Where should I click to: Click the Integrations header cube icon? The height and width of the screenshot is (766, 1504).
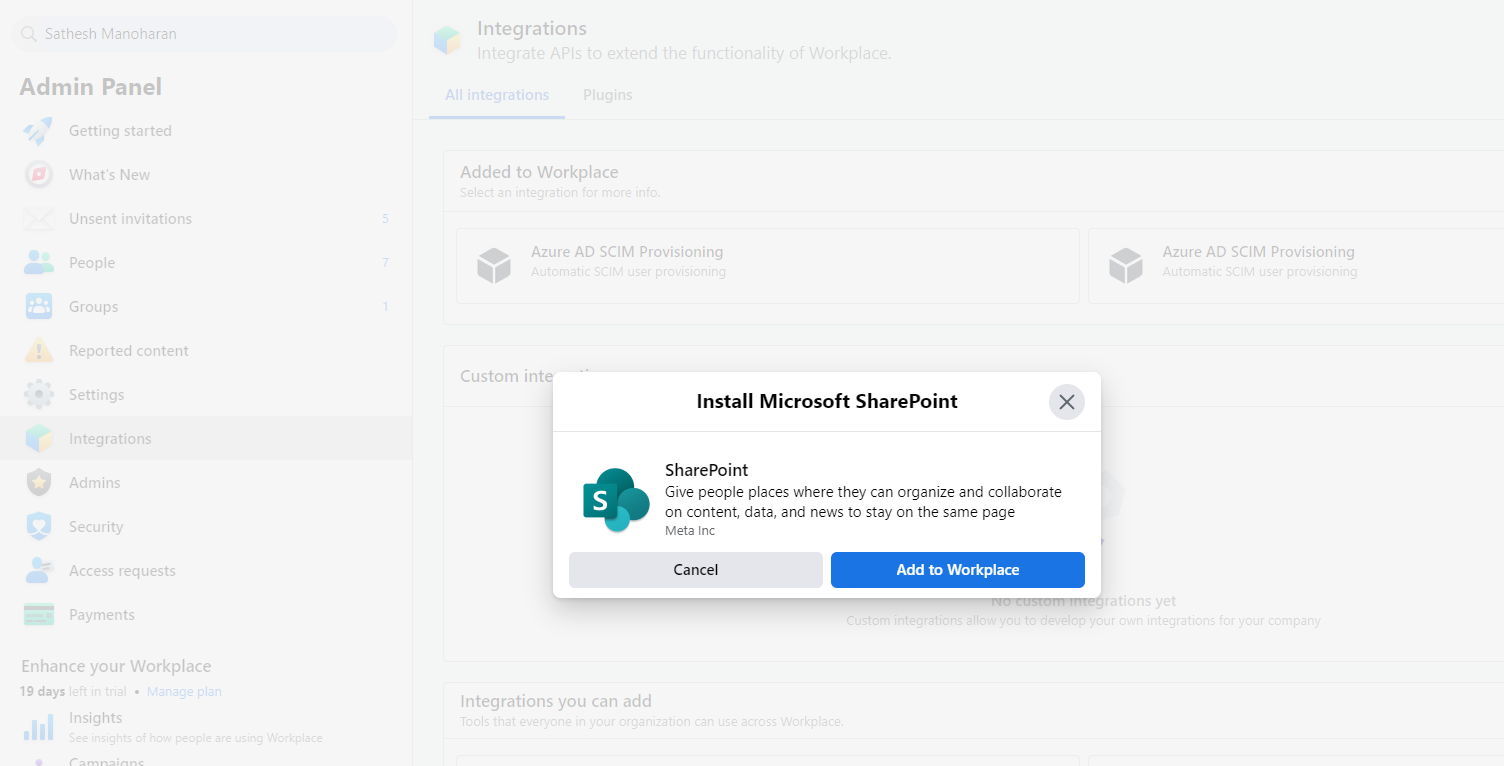coord(446,40)
